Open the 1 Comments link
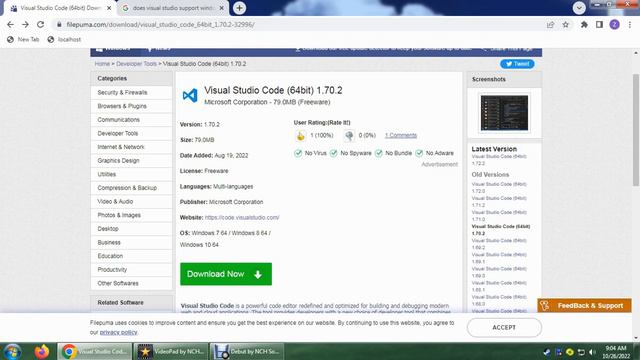 pos(401,136)
